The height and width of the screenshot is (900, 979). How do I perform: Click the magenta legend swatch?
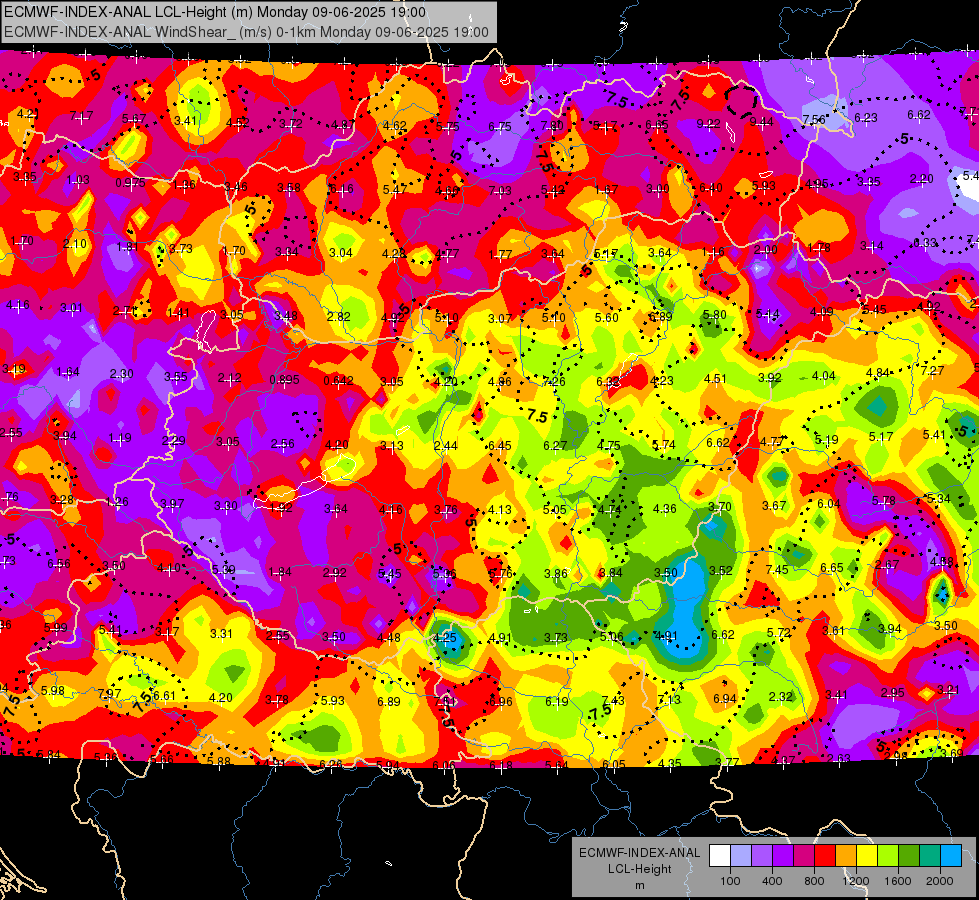[804, 856]
